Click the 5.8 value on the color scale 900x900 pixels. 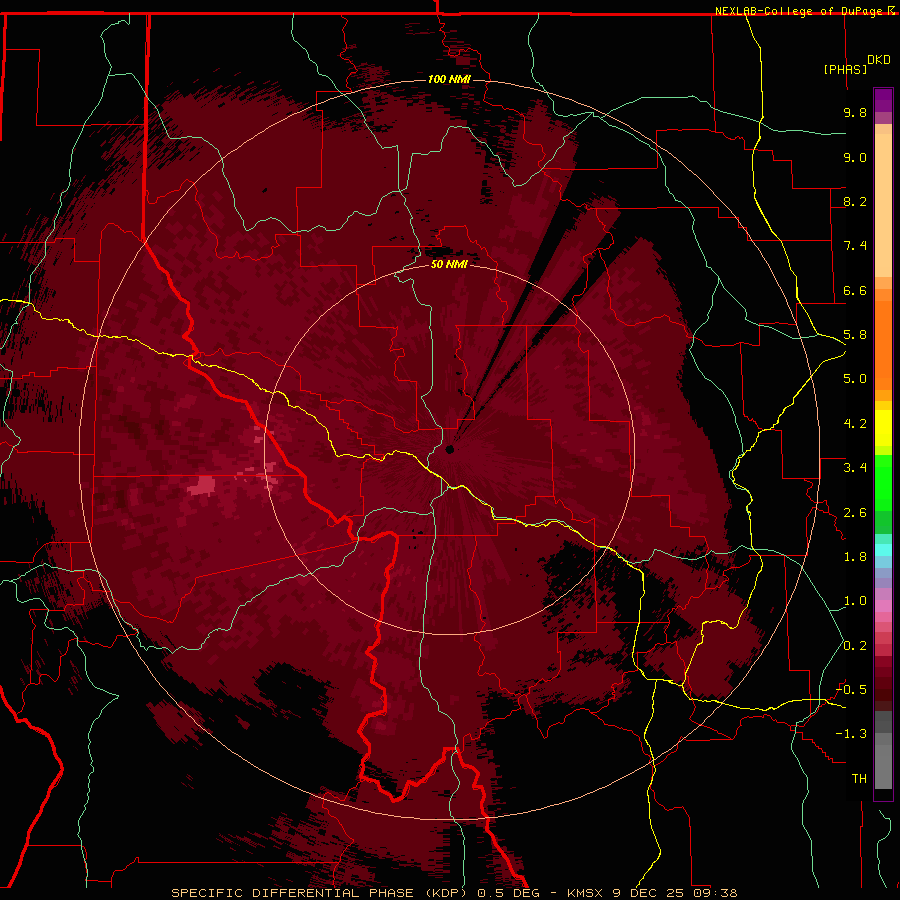click(x=855, y=335)
